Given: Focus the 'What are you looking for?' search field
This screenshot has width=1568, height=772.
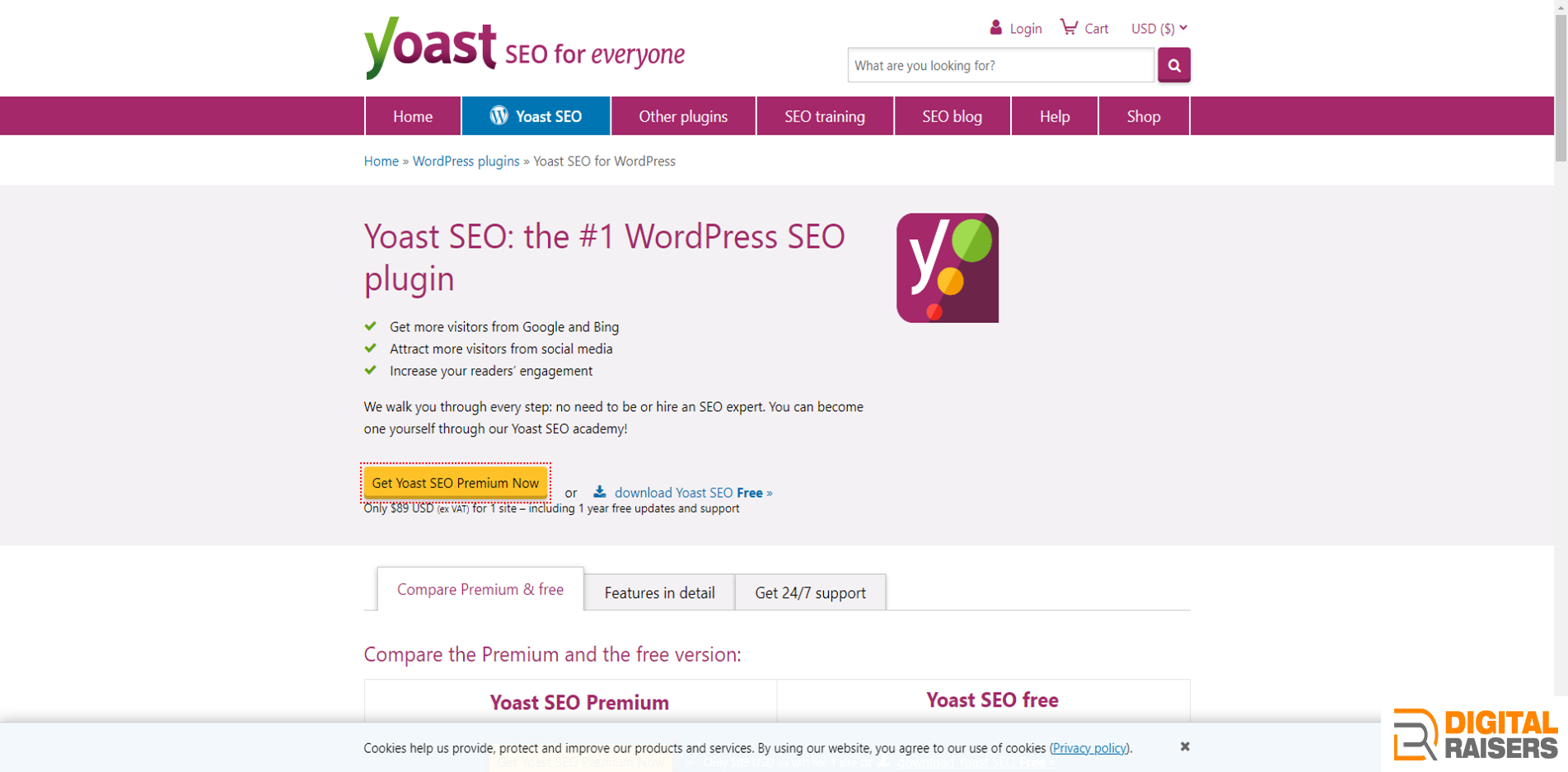Looking at the screenshot, I should click(x=1000, y=65).
